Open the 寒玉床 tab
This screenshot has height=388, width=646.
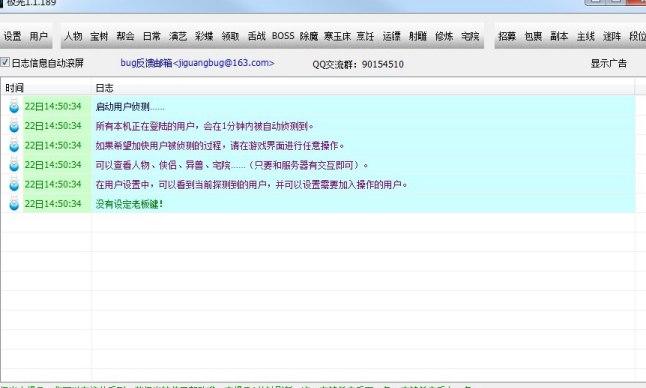(x=337, y=36)
